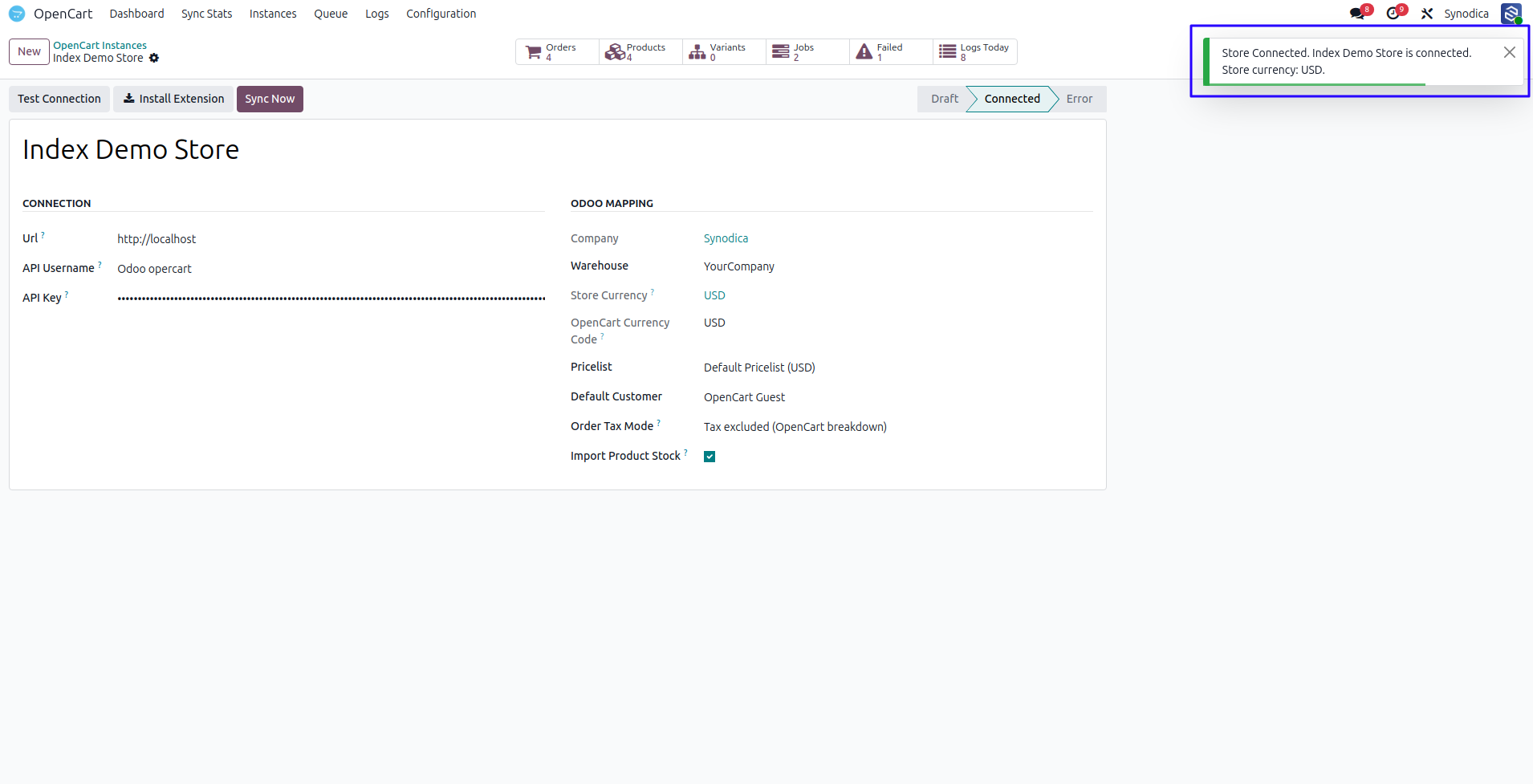Show the Order Tax Mode help tooltip
This screenshot has width=1533, height=784.
[659, 423]
